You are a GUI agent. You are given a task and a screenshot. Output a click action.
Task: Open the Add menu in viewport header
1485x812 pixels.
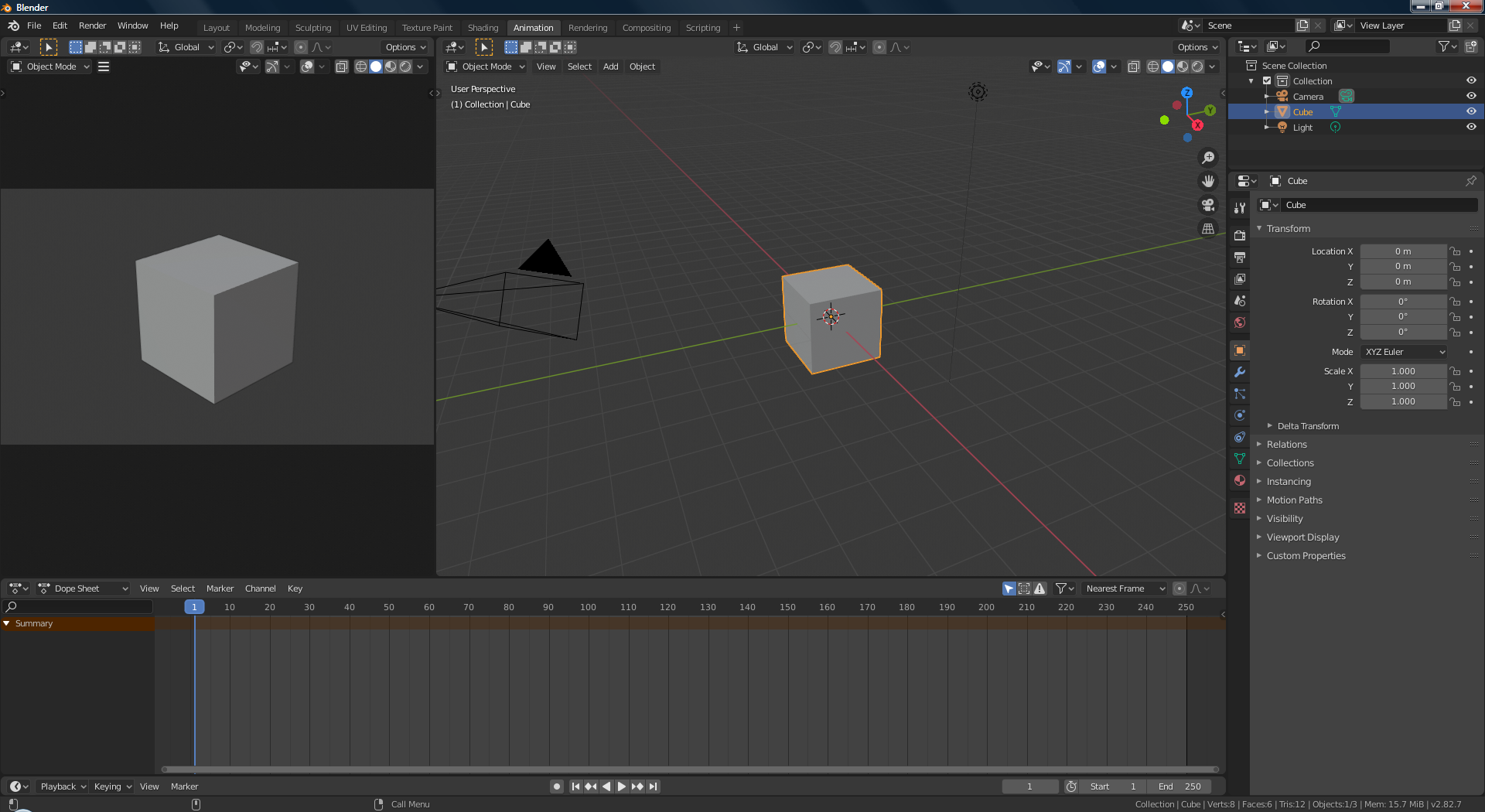click(x=610, y=67)
